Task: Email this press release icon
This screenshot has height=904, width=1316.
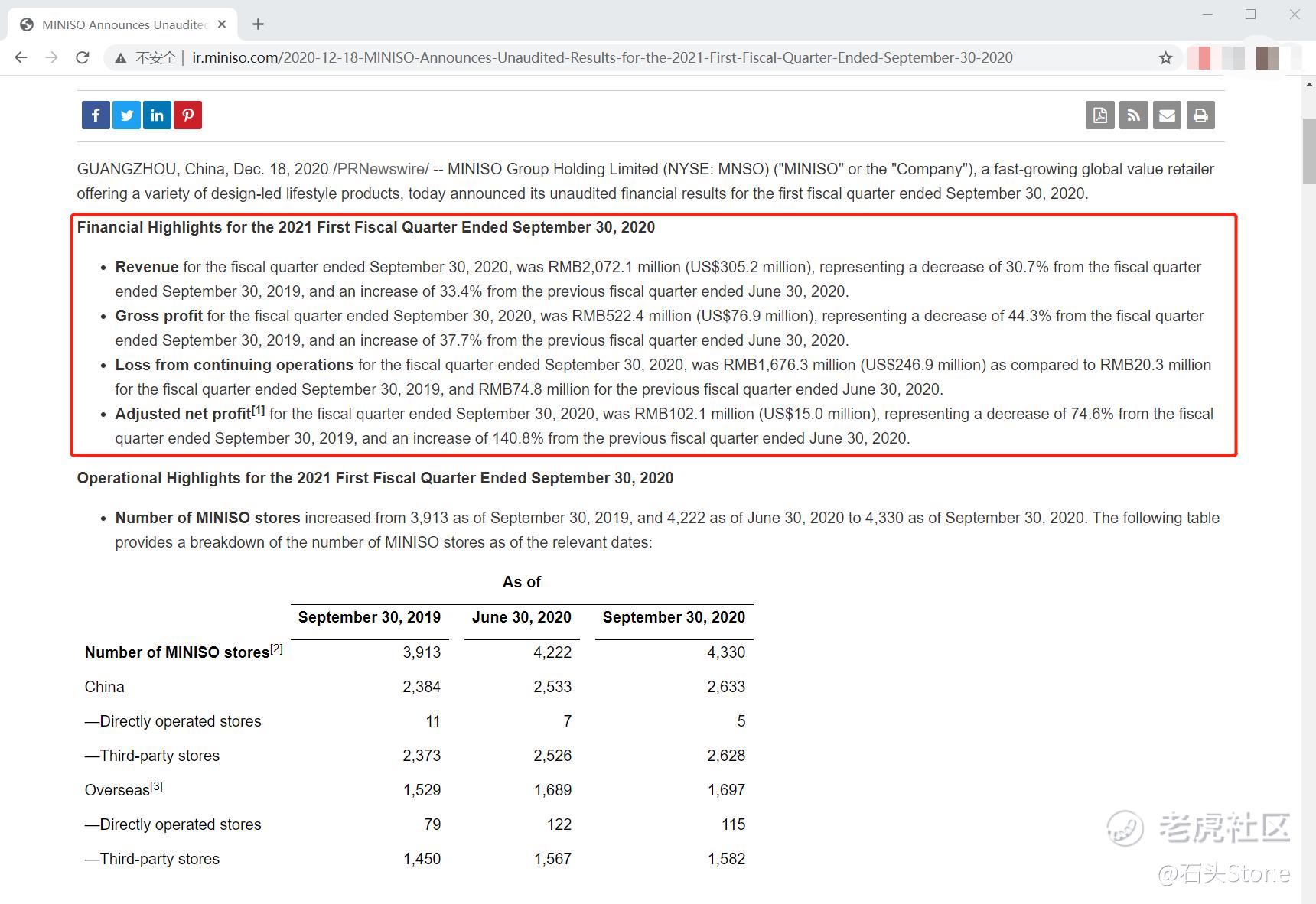Action: (1167, 115)
